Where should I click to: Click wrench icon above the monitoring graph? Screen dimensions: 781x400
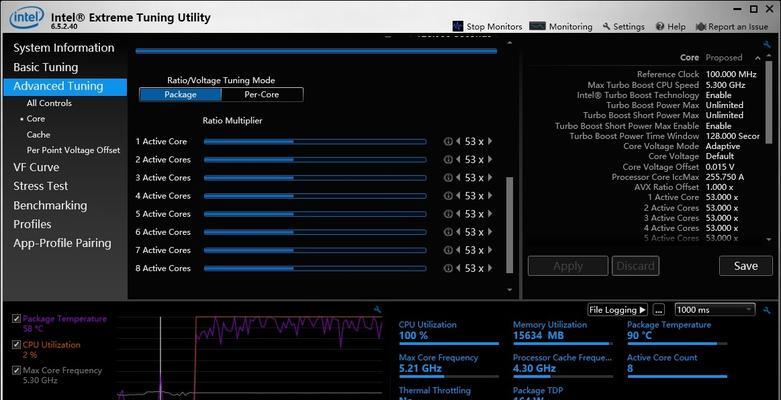pos(378,310)
